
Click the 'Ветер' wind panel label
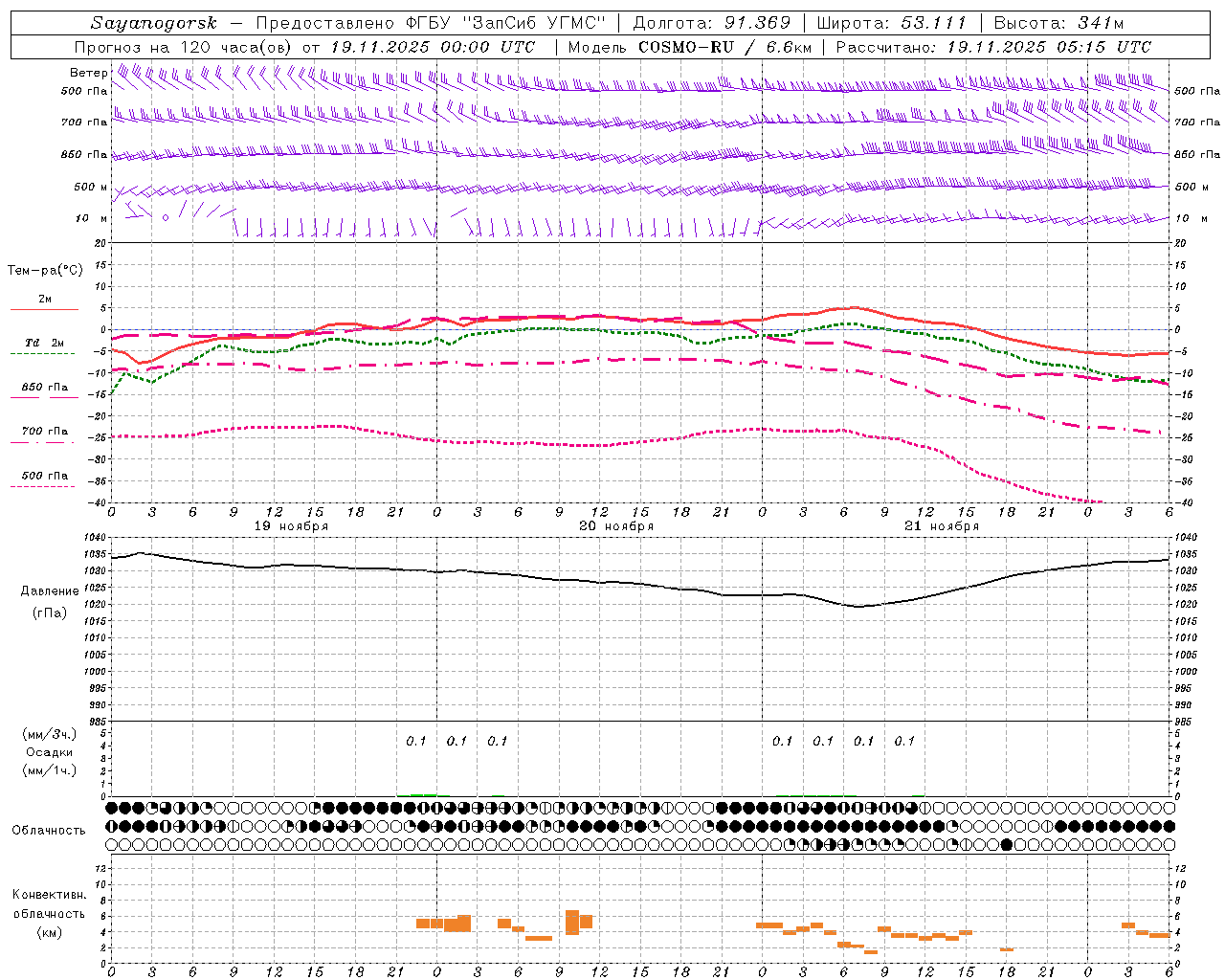tap(88, 73)
